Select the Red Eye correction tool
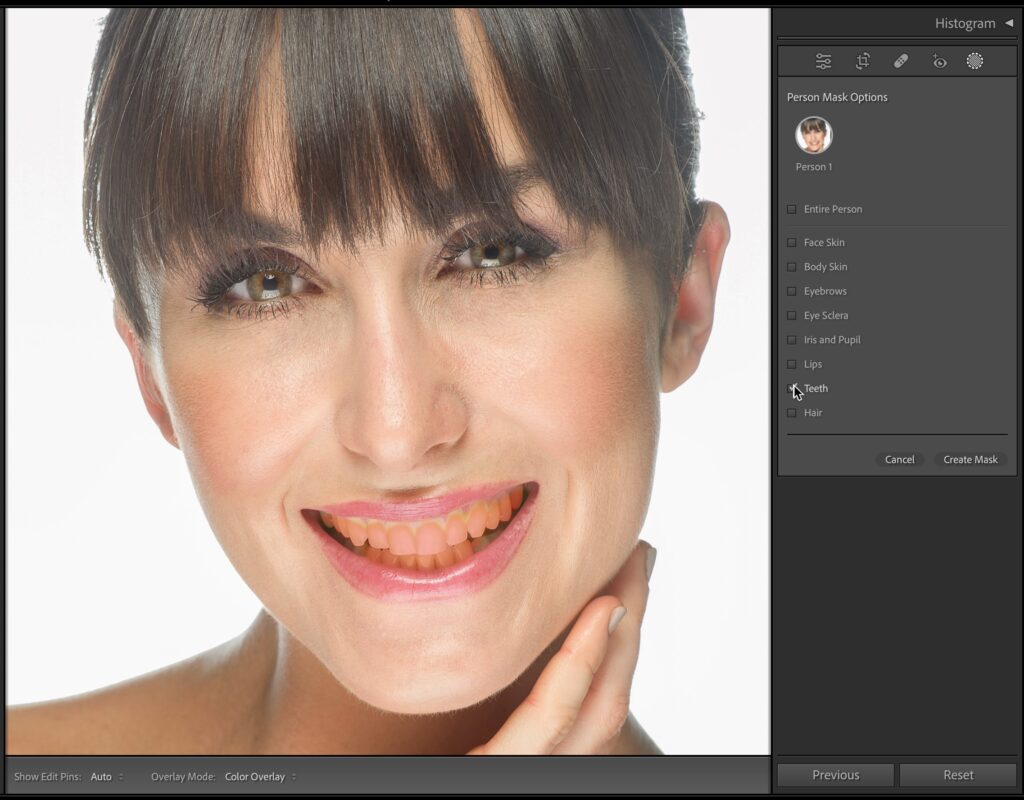 click(939, 61)
